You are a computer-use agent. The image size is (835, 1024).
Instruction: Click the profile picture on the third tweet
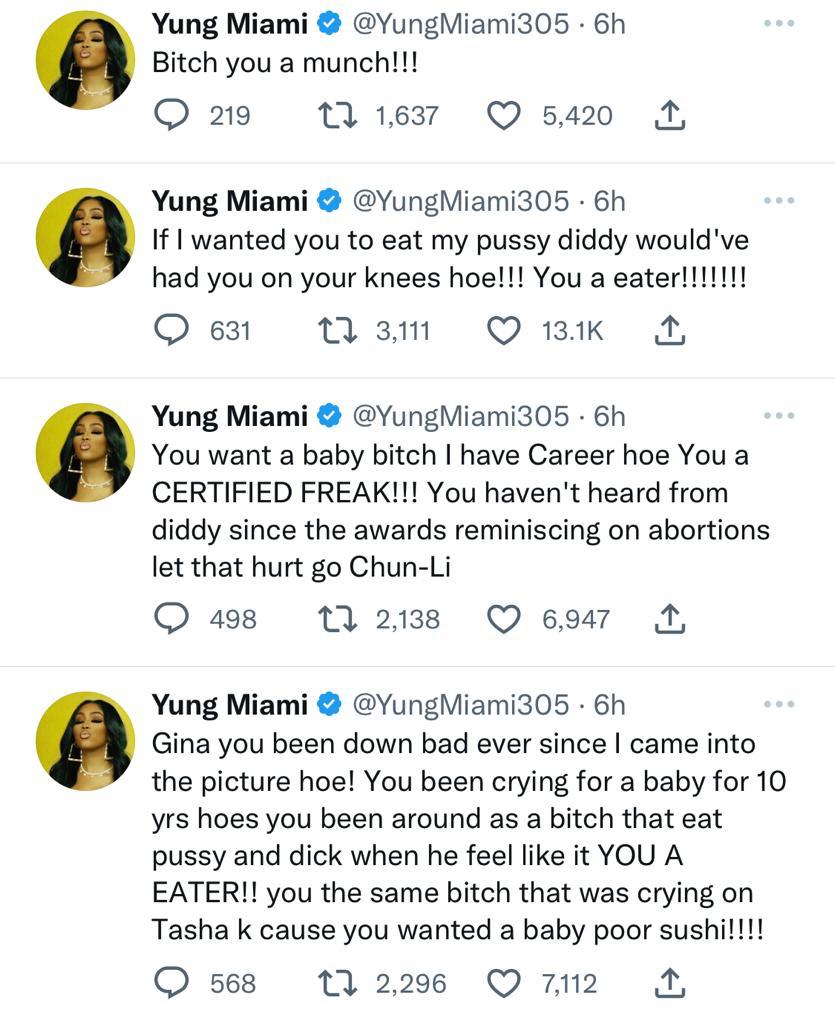pyautogui.click(x=85, y=452)
